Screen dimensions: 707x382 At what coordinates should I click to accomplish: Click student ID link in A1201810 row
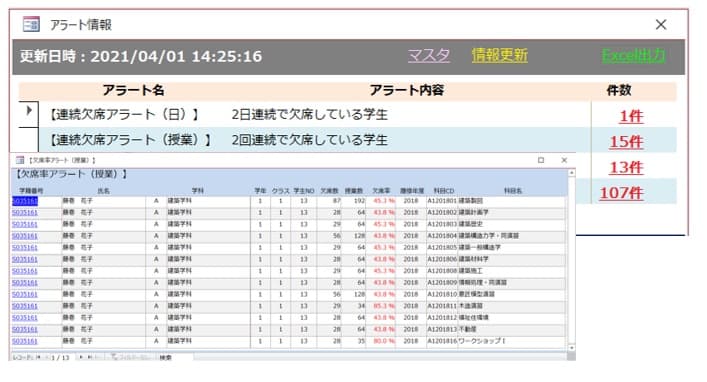(x=25, y=295)
